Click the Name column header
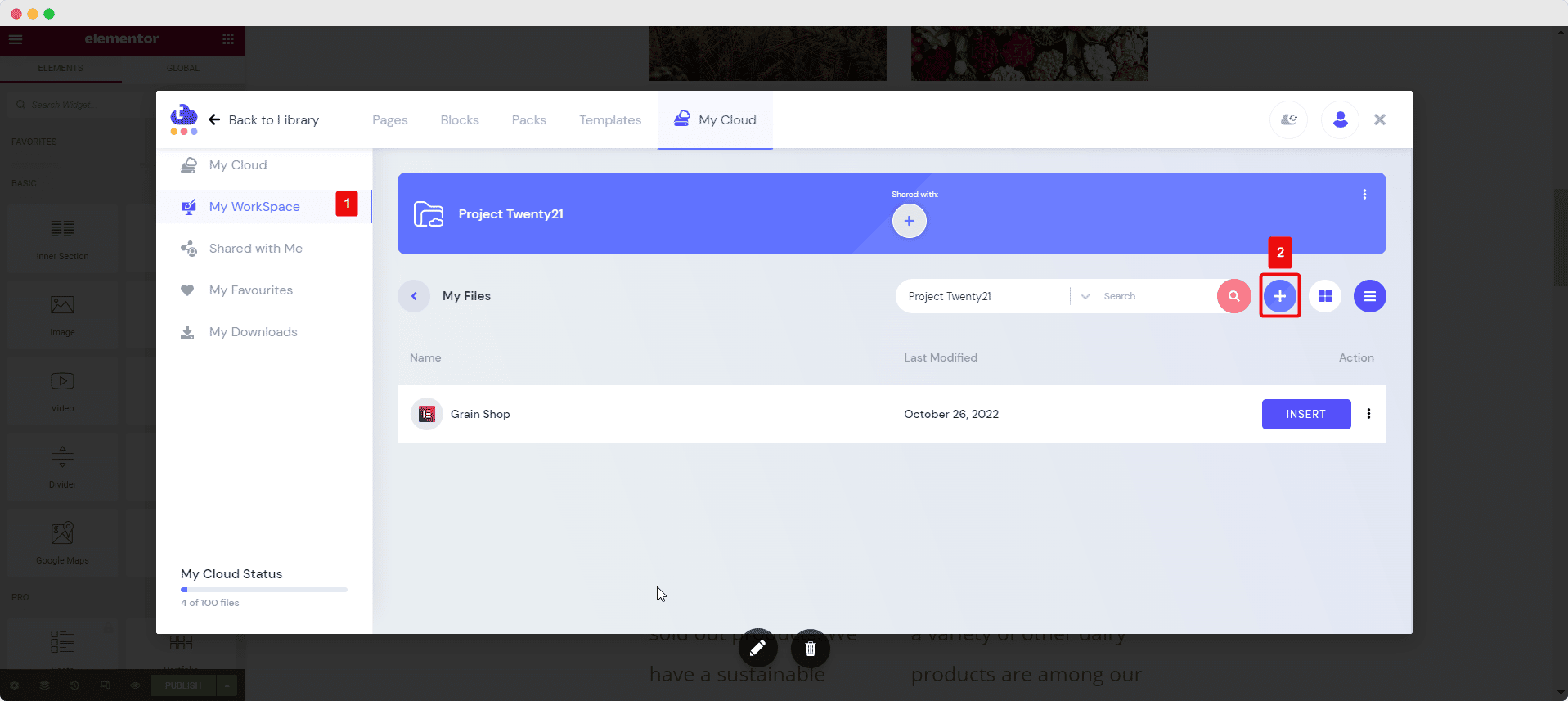The height and width of the screenshot is (701, 1568). click(x=425, y=357)
